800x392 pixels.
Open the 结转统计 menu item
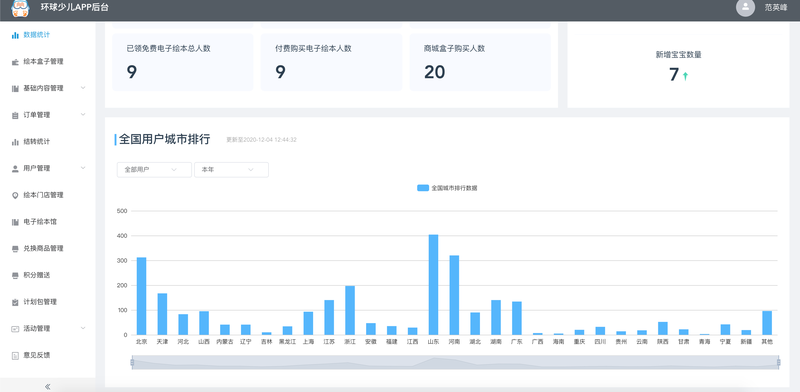(47, 142)
